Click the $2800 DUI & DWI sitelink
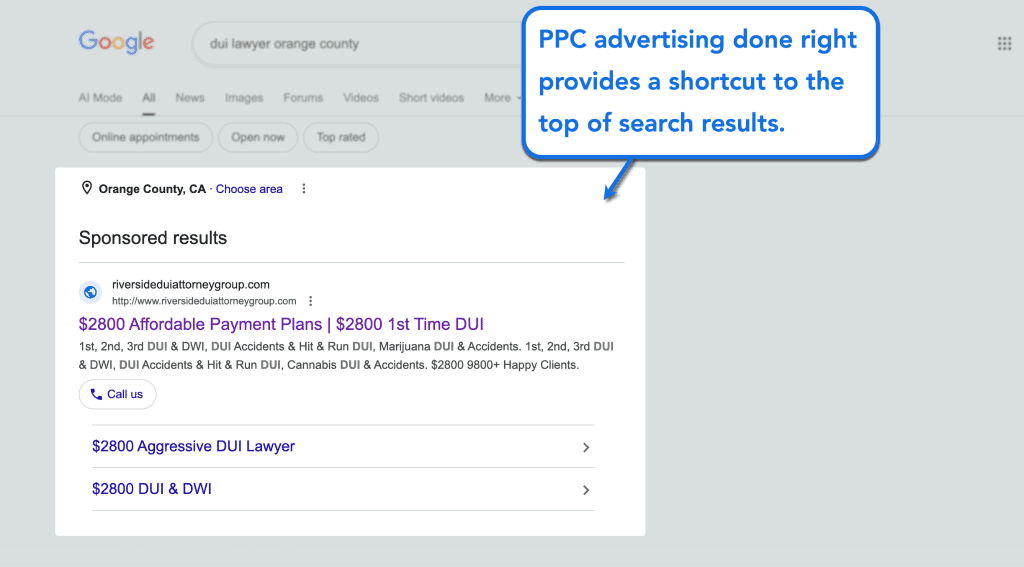 [152, 489]
